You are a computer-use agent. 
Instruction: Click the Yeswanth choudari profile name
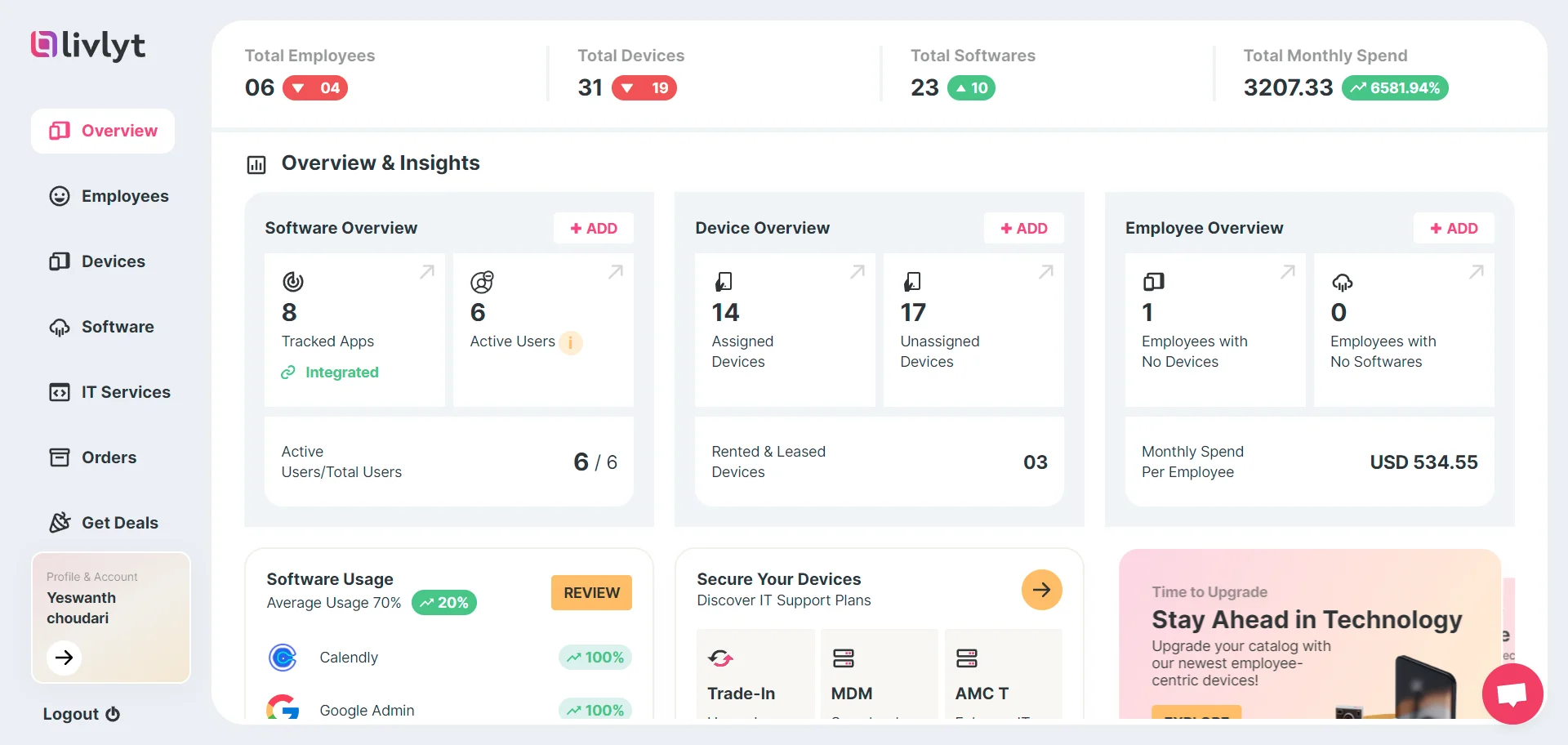pos(81,608)
